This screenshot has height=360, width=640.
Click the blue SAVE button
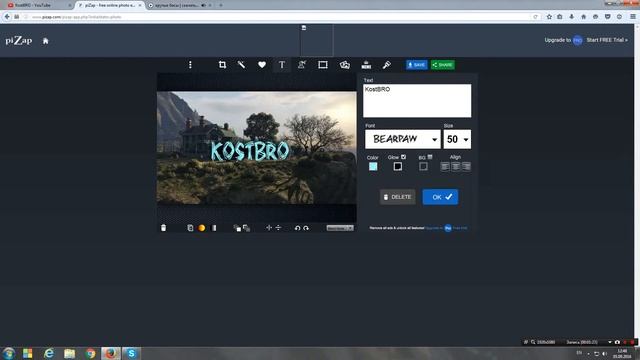click(417, 65)
